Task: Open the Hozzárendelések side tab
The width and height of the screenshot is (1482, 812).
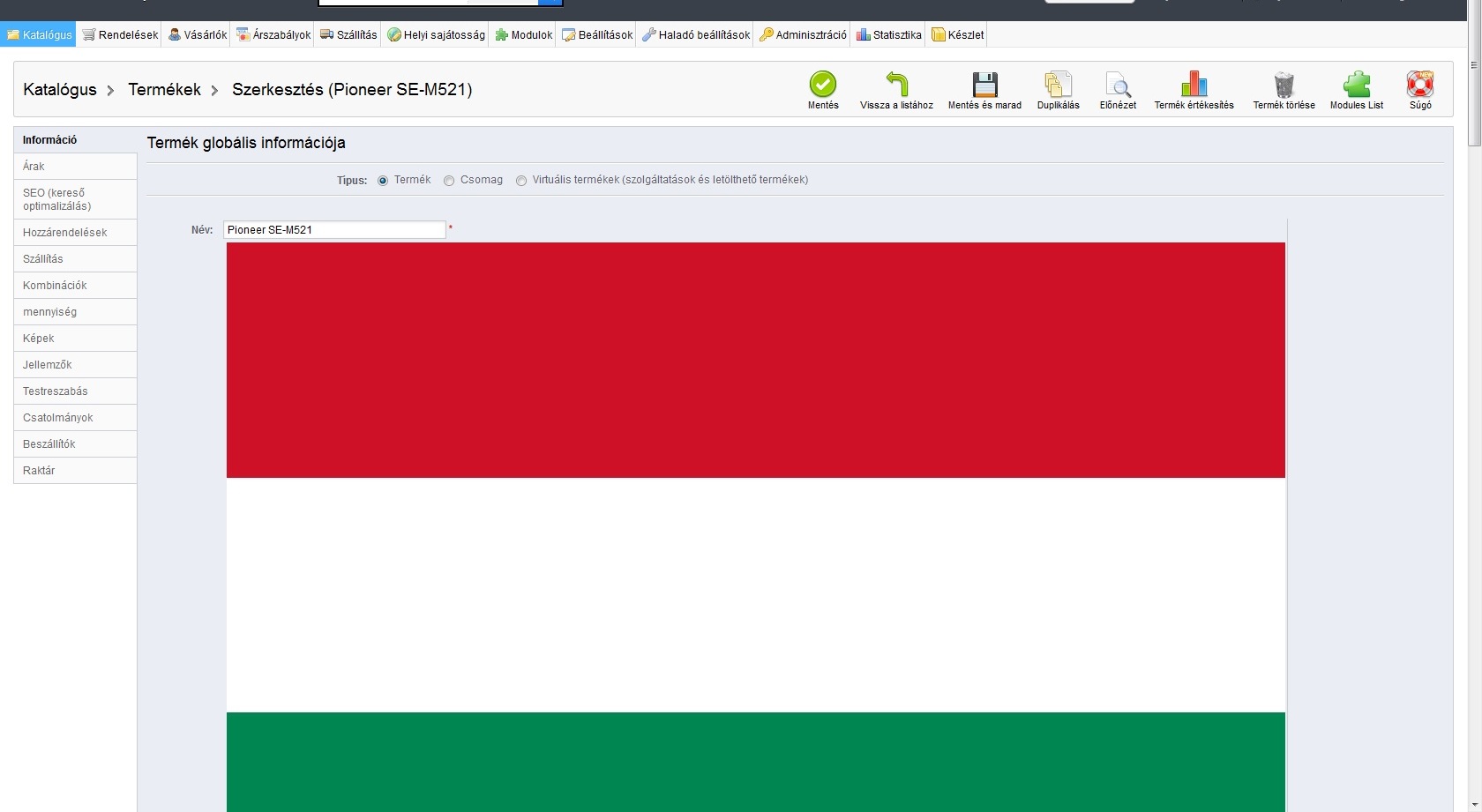Action: click(75, 233)
